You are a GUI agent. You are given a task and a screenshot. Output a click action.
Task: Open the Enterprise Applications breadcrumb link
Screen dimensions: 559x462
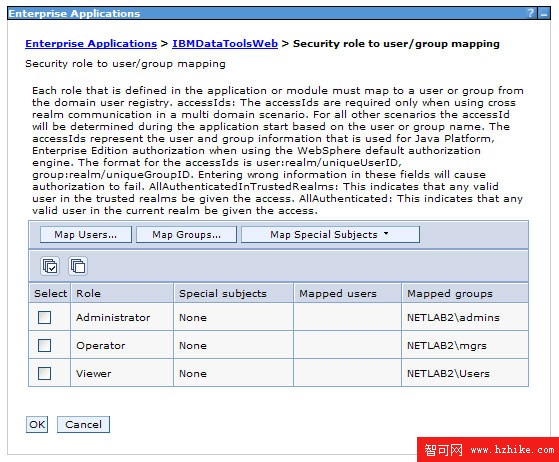tap(91, 43)
